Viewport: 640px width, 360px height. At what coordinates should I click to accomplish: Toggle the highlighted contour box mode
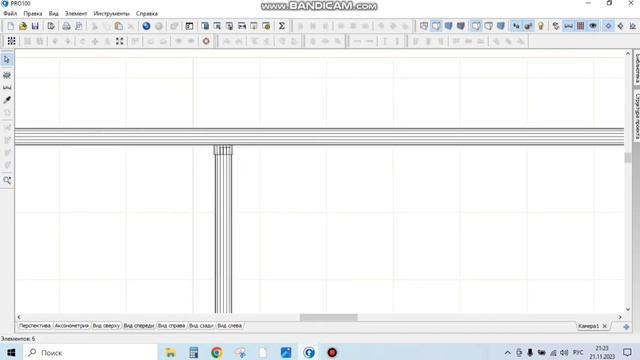pyautogui.click(x=476, y=26)
